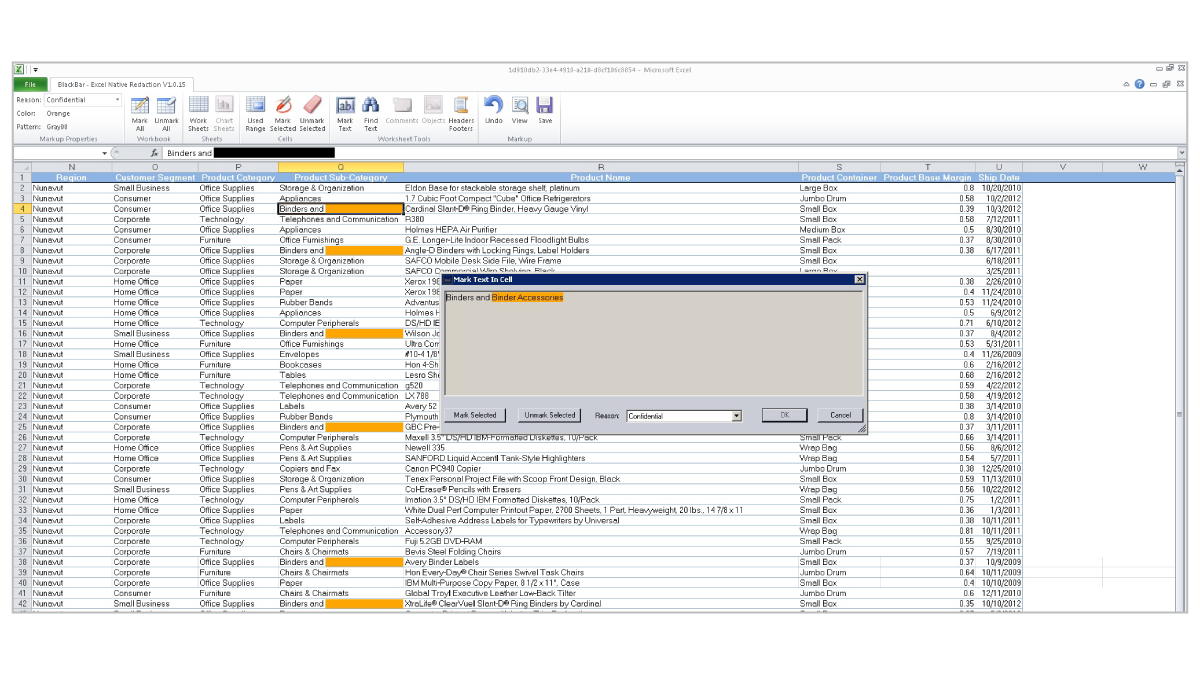Click OK in Mark Text In Cell dialog
Image resolution: width=1200 pixels, height=675 pixels.
(x=785, y=415)
